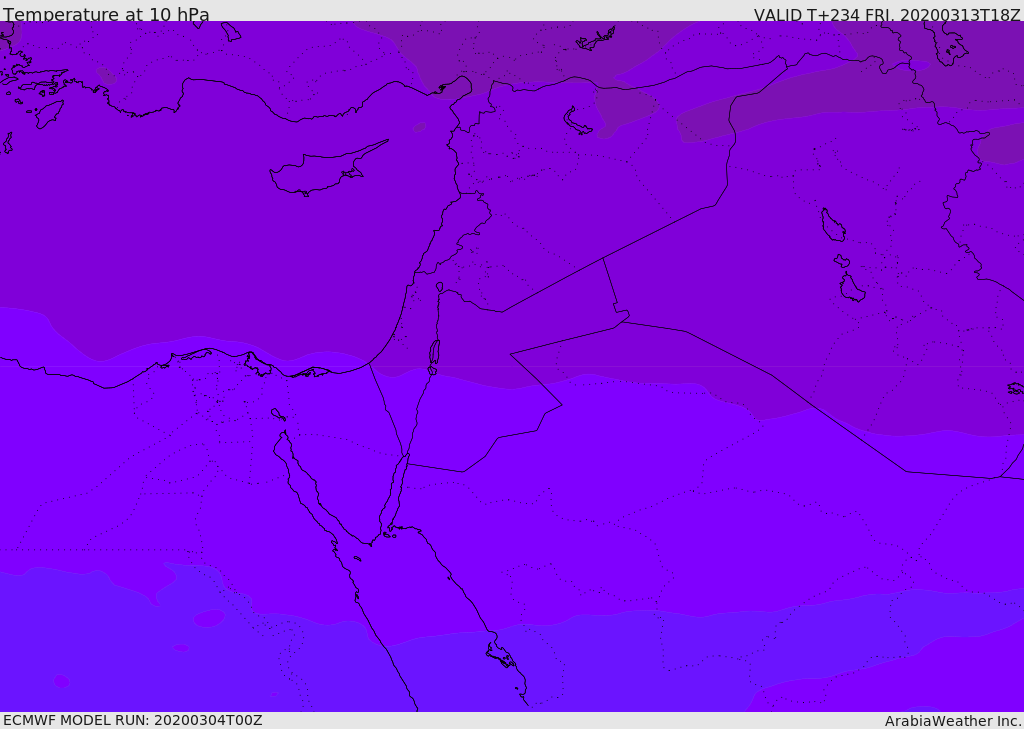Screen dimensions: 1024x729
Task: Click the Sea of Galilee outline
Action: (x=440, y=287)
